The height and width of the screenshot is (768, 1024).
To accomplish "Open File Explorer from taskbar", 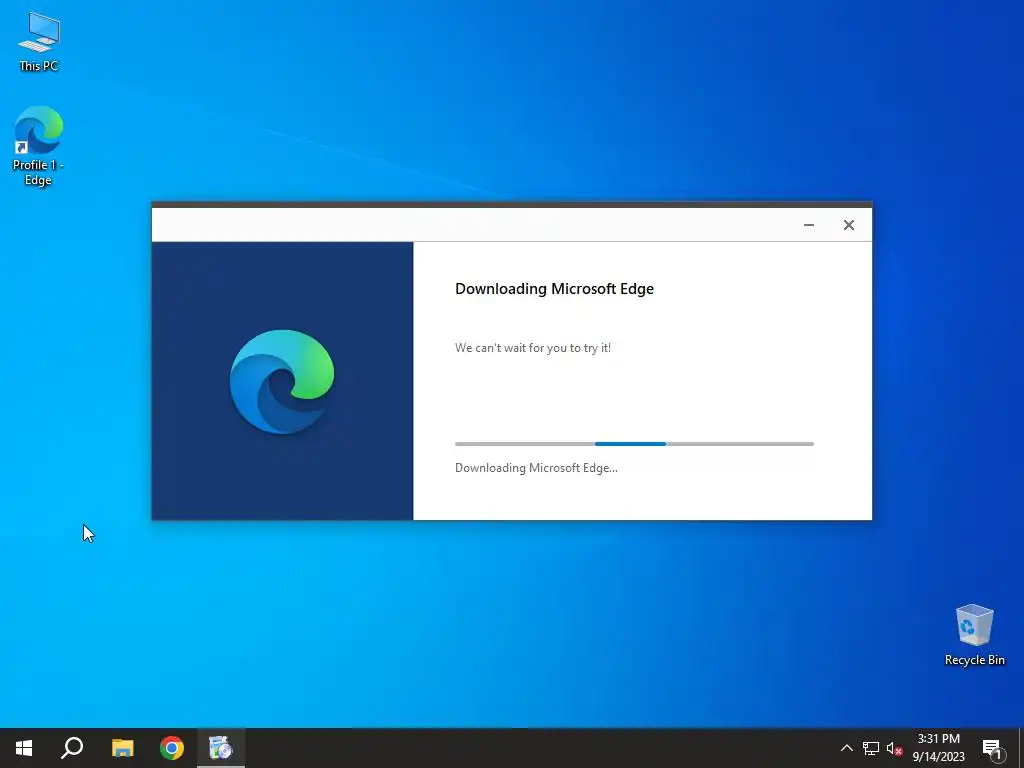I will pyautogui.click(x=123, y=748).
